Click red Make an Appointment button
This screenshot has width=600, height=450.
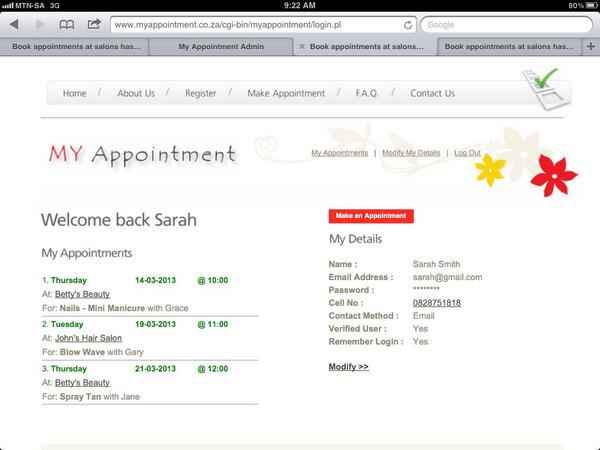pos(371,216)
